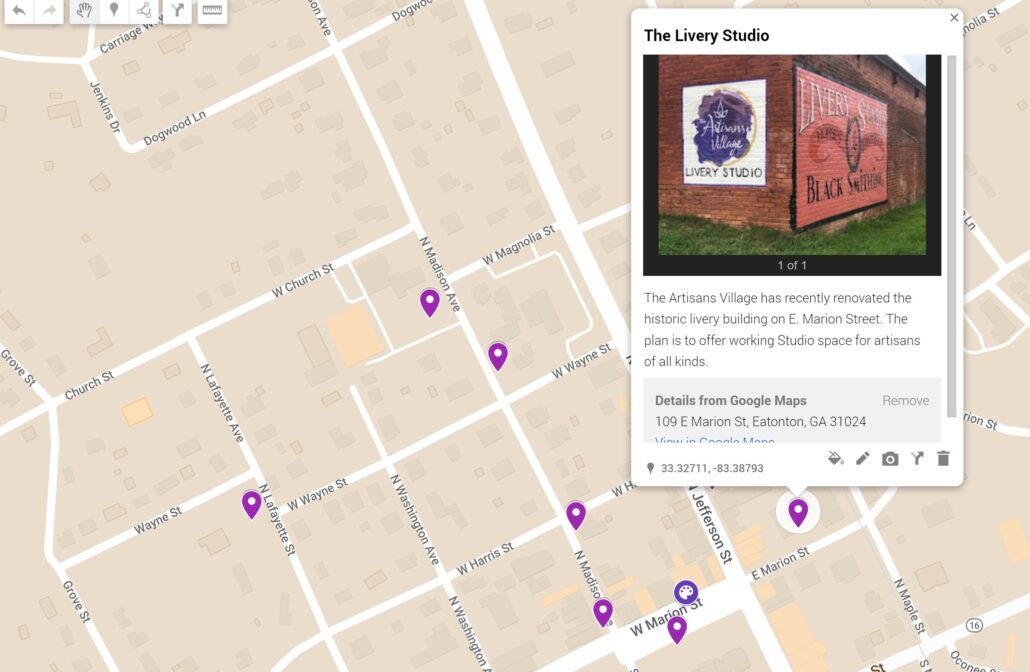The width and height of the screenshot is (1030, 672).
Task: Remove the Google Maps details
Action: 905,400
